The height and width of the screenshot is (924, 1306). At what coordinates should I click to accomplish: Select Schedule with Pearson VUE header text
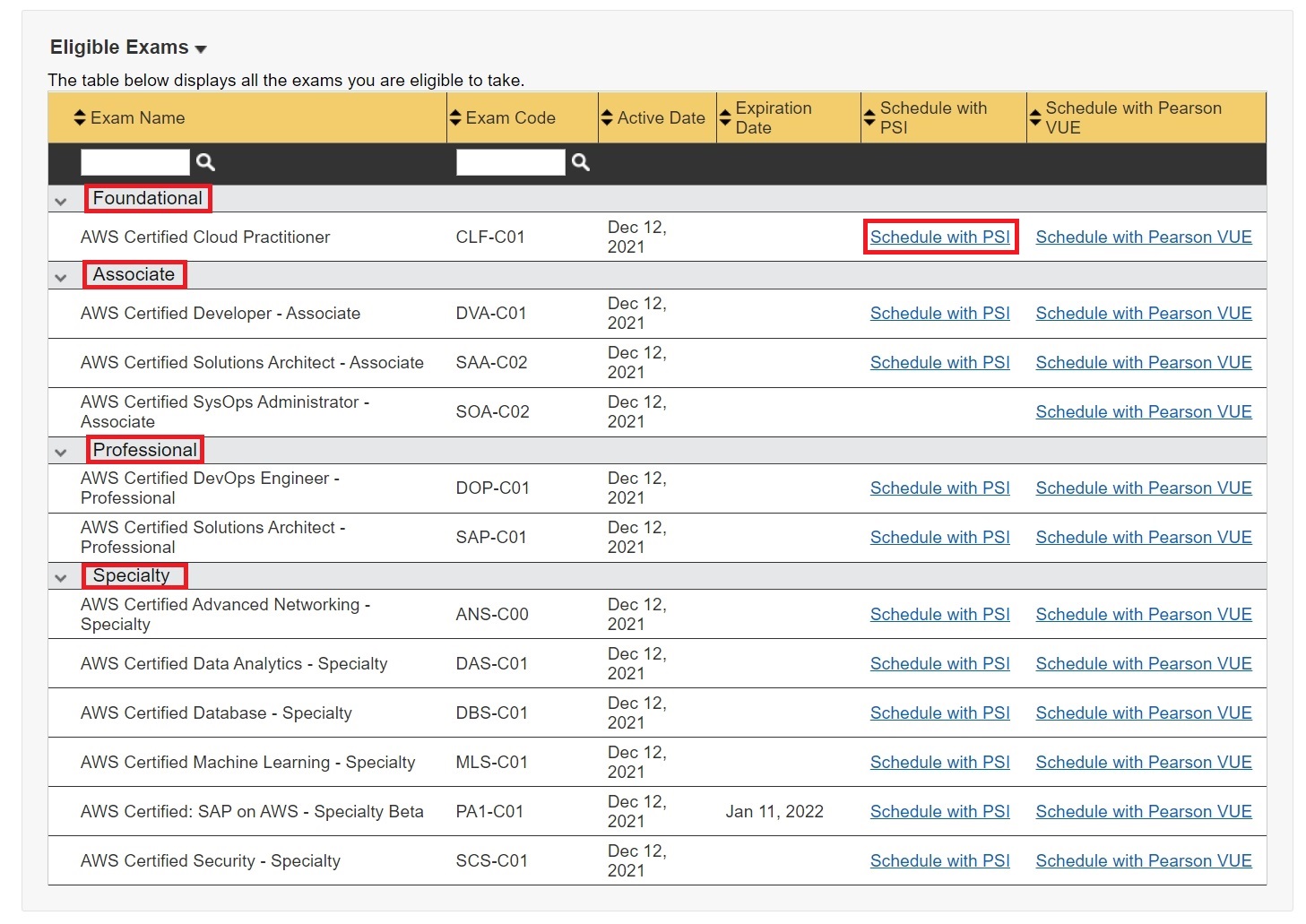tap(1134, 117)
